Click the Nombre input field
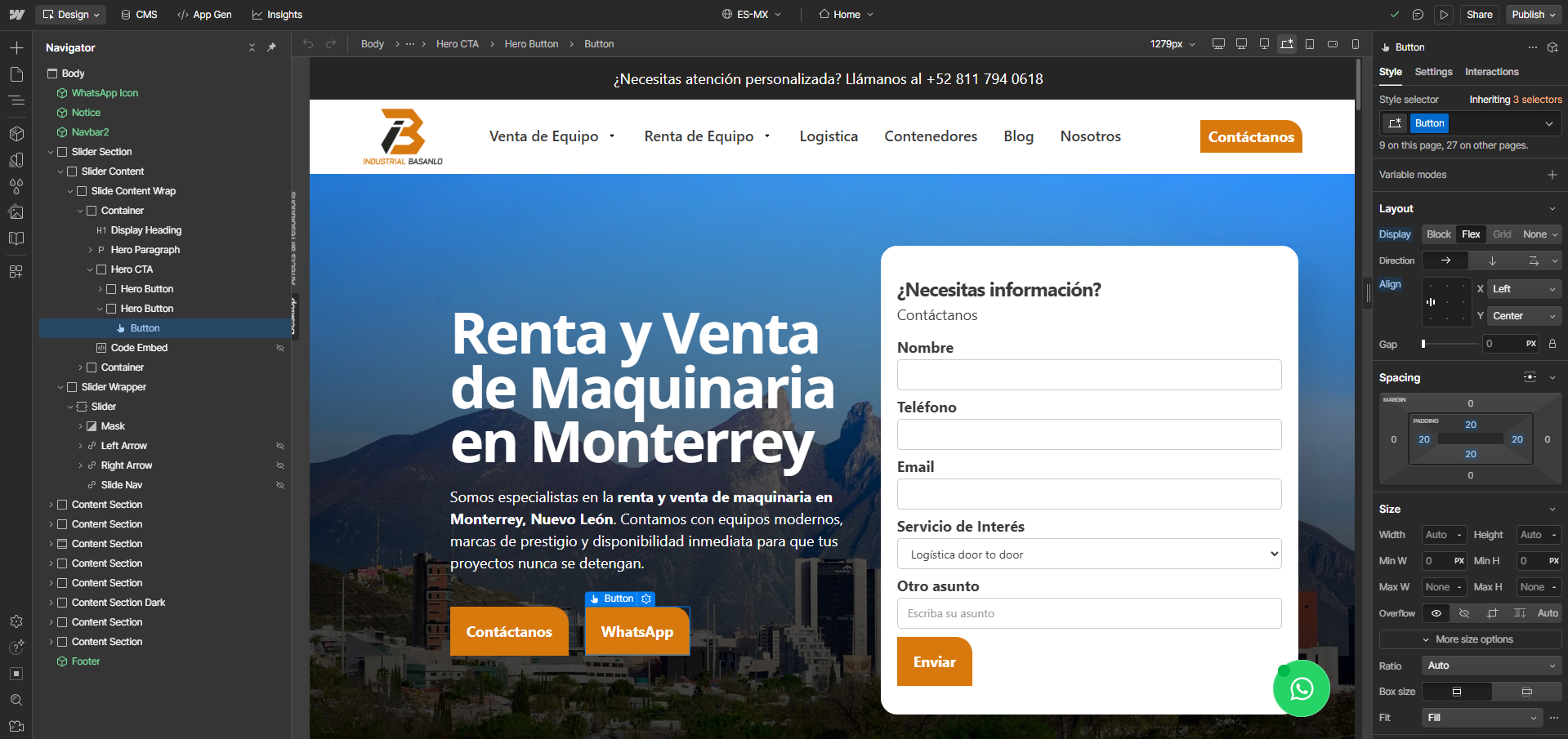Viewport: 1568px width, 739px height. [x=1089, y=375]
